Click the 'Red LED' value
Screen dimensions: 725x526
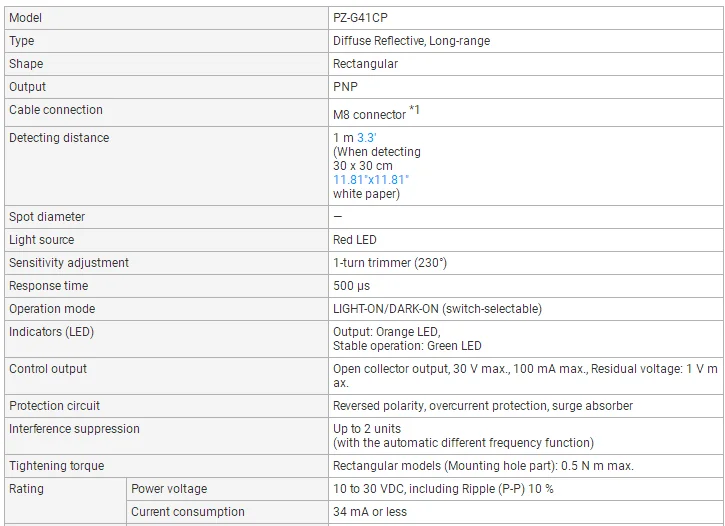pyautogui.click(x=355, y=240)
